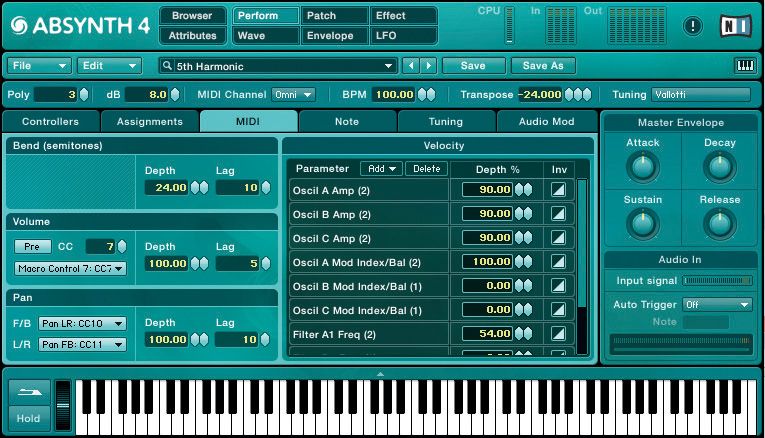Toggle Inv for Oscil B Mod Index/Bal
This screenshot has width=765, height=438.
pyautogui.click(x=558, y=285)
